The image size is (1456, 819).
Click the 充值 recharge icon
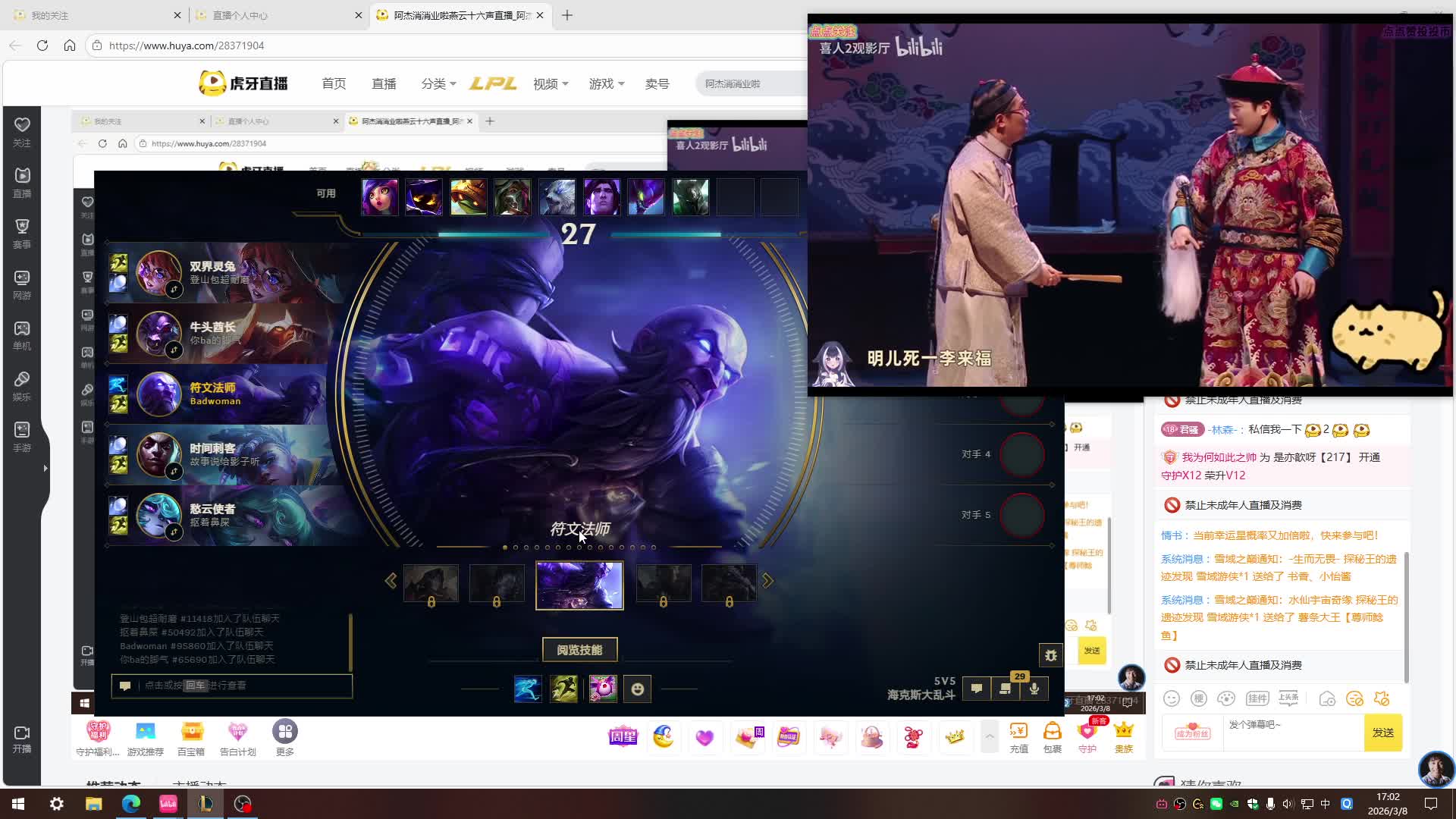click(1018, 737)
